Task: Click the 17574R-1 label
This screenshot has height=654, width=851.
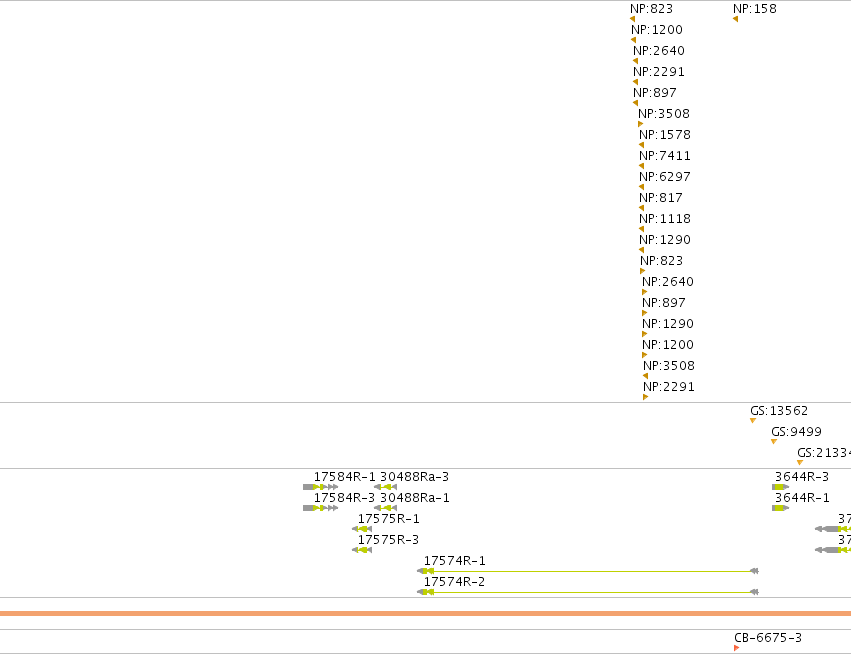Action: [x=455, y=561]
